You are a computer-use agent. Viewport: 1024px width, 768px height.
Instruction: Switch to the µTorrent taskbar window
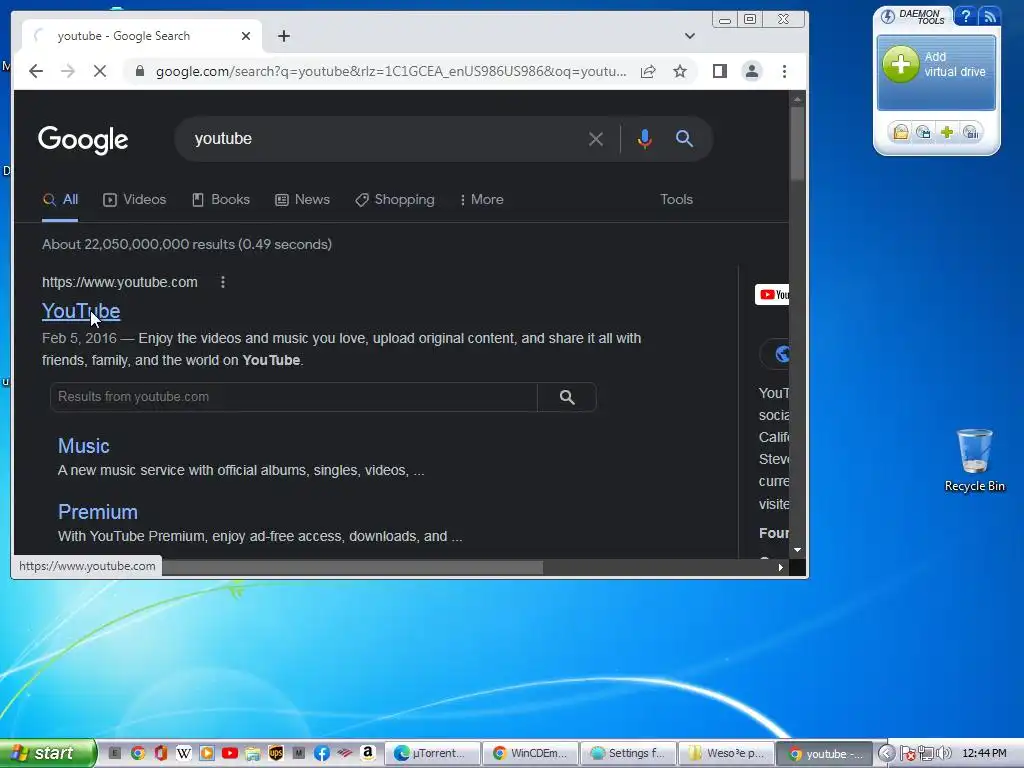(432, 754)
